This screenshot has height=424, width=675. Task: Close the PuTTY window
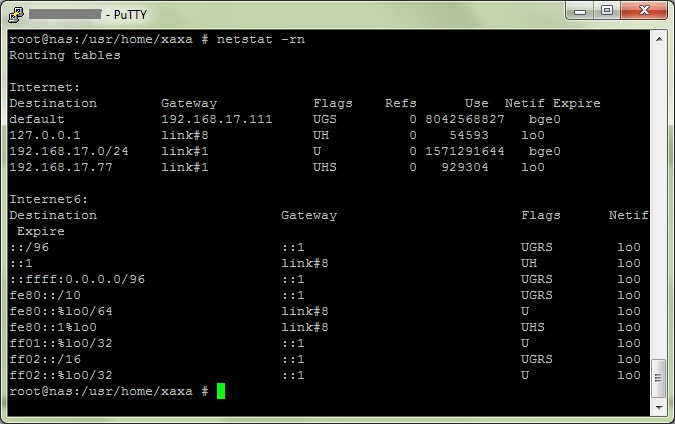point(644,10)
